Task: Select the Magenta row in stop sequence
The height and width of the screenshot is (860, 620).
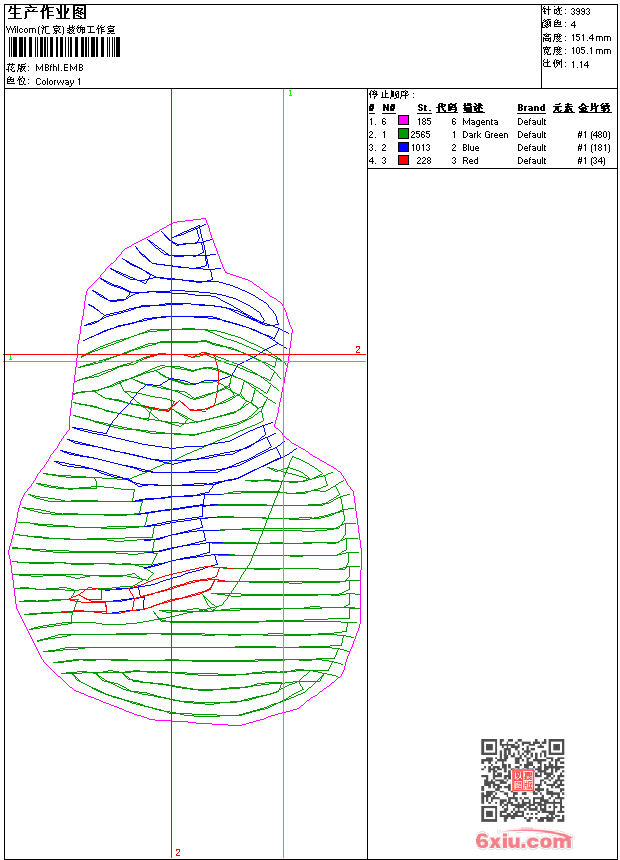Action: coord(480,121)
